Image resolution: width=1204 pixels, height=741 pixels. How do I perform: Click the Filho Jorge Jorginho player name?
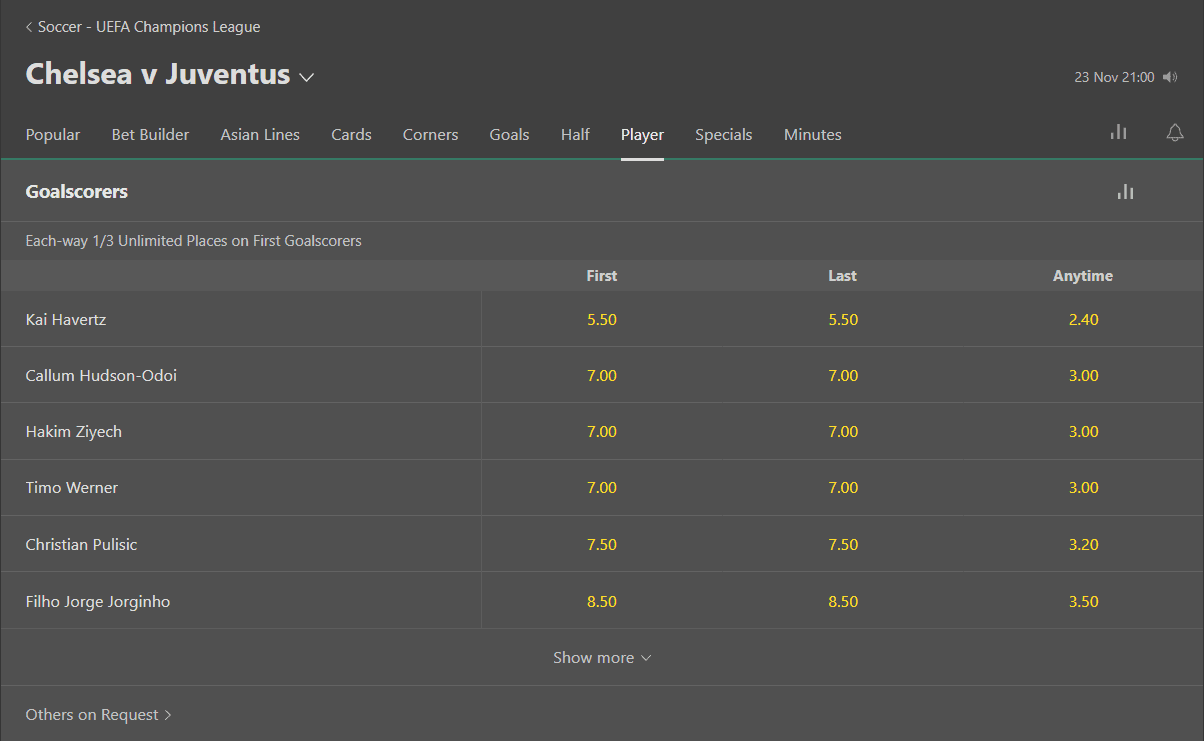click(x=98, y=602)
